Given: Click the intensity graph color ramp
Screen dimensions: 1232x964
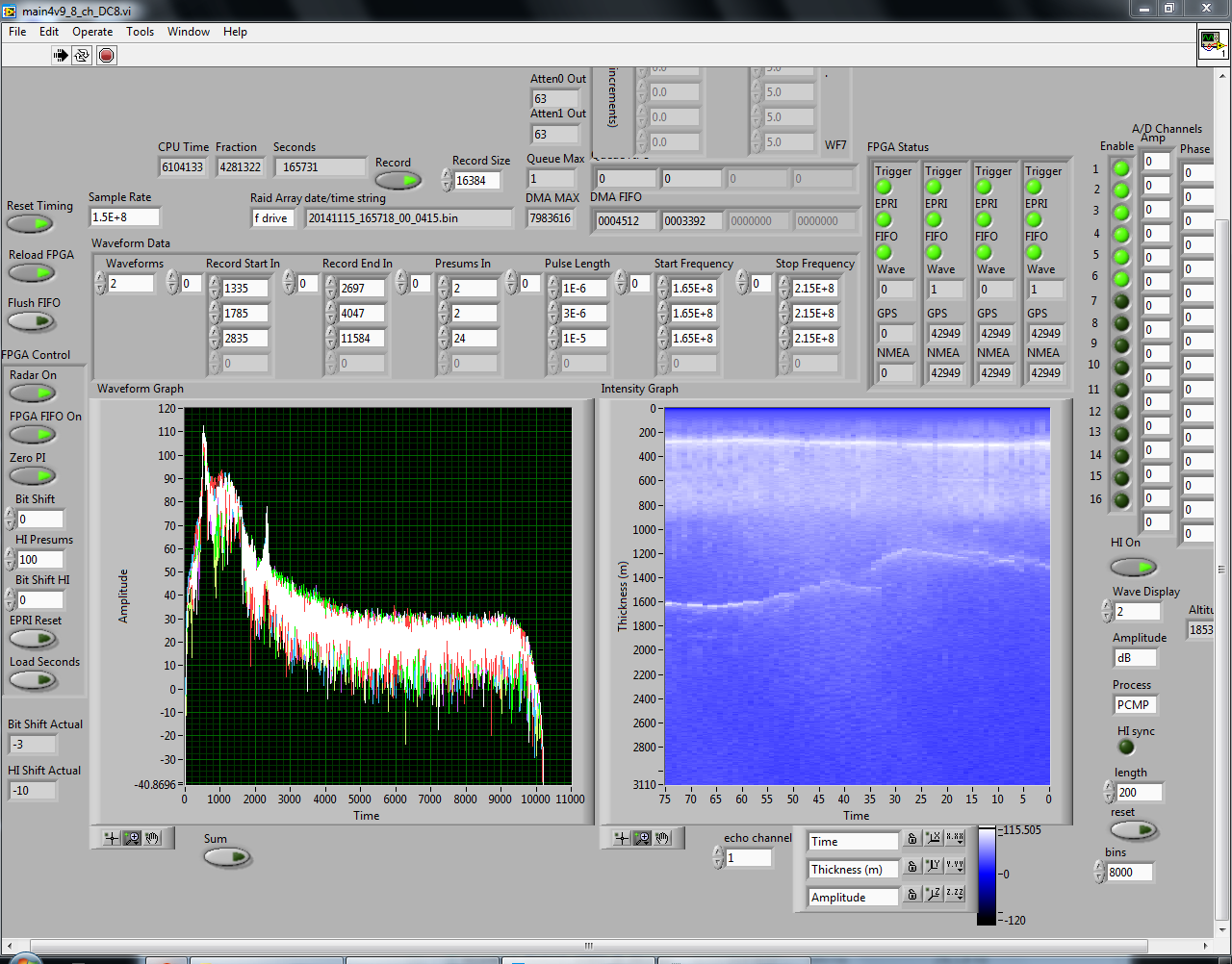Looking at the screenshot, I should (x=987, y=875).
